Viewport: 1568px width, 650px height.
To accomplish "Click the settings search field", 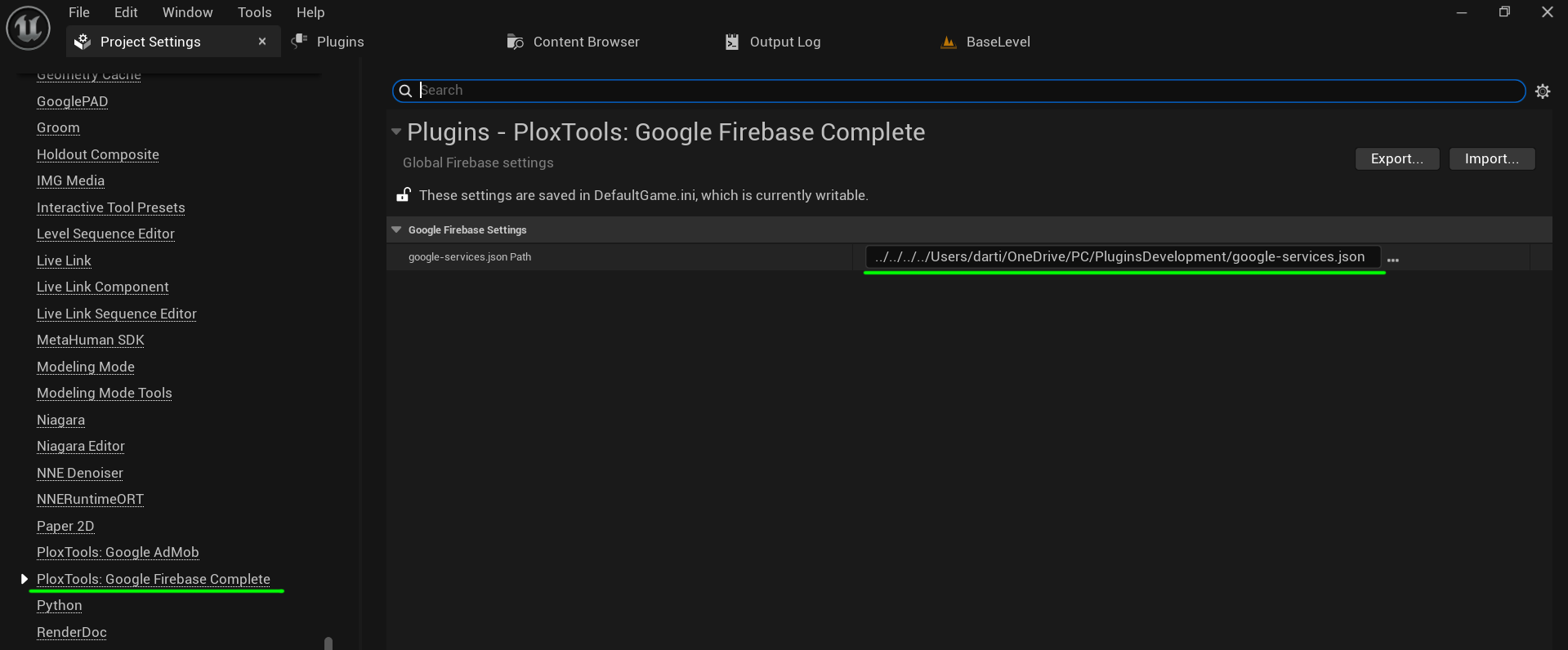I will [x=964, y=91].
